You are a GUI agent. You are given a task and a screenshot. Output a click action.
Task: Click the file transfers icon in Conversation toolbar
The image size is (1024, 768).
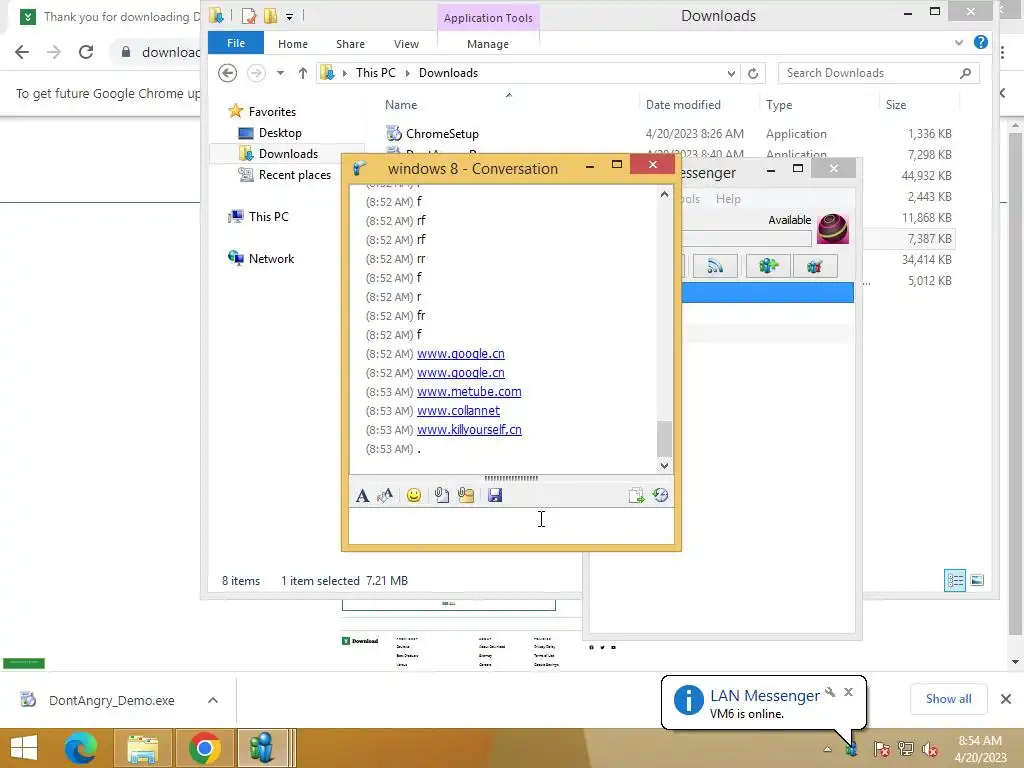pos(636,496)
